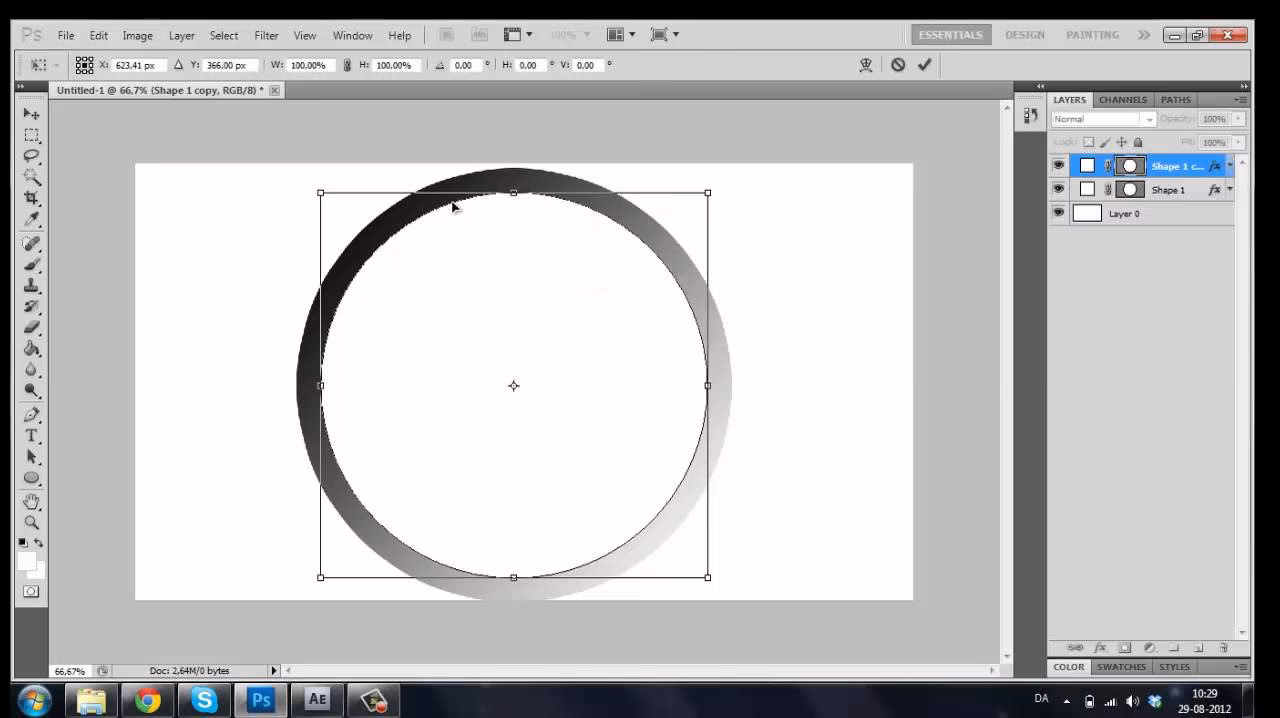Switch to the Channels tab
This screenshot has height=718, width=1280.
coord(1122,99)
